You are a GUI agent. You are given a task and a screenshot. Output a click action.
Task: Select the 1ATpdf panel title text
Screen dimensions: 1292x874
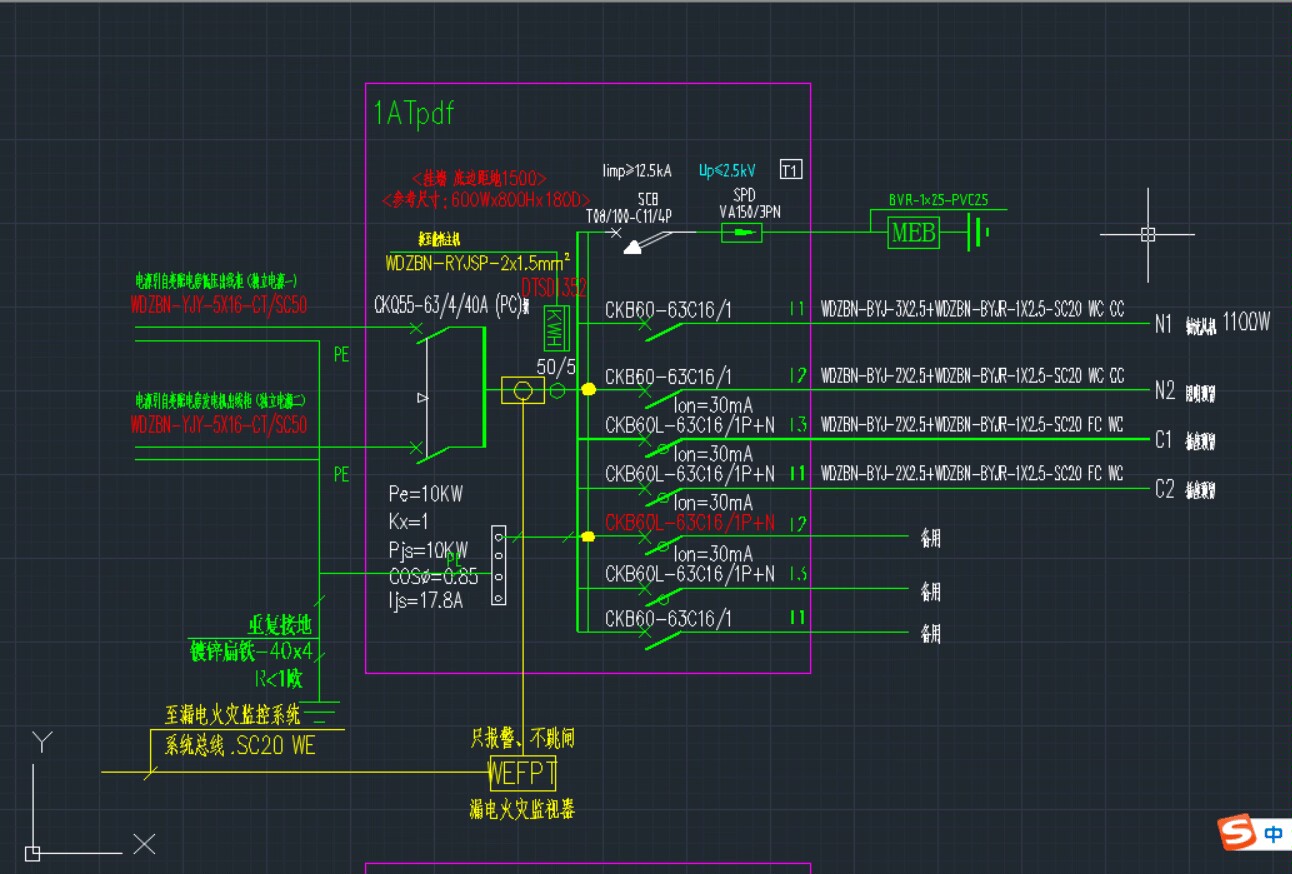coord(414,113)
